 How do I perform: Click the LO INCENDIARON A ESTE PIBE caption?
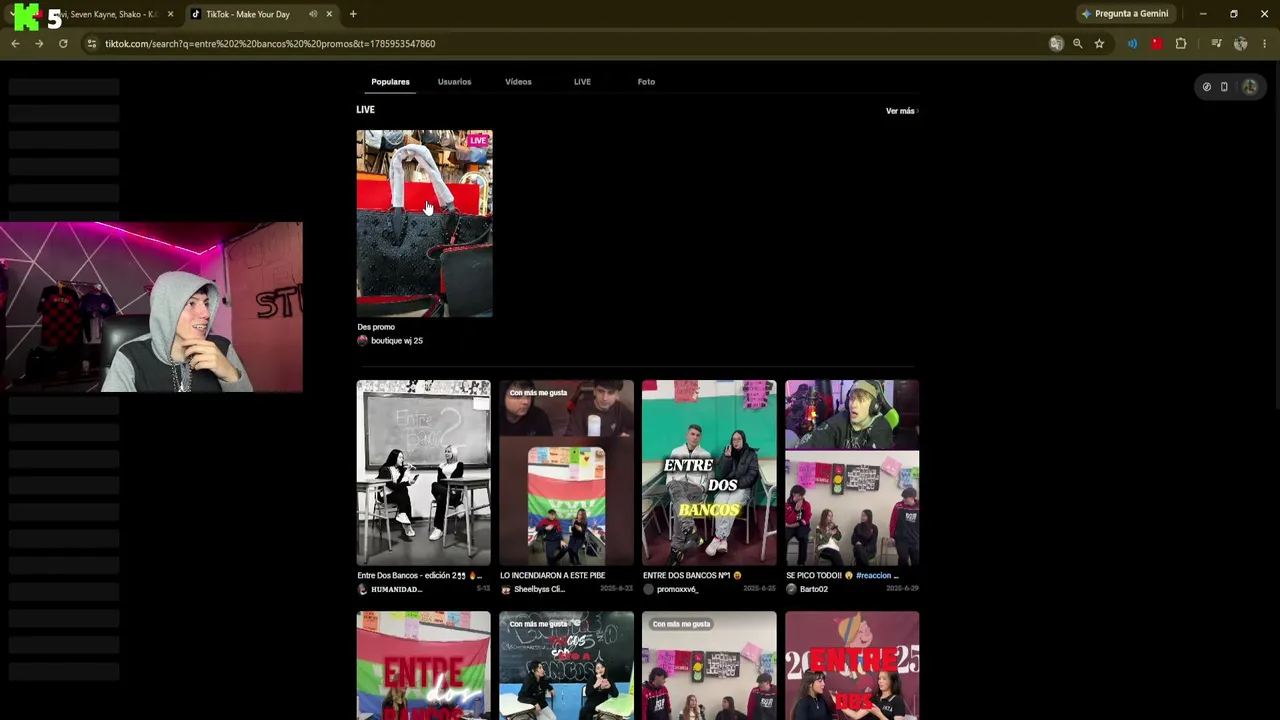(553, 576)
